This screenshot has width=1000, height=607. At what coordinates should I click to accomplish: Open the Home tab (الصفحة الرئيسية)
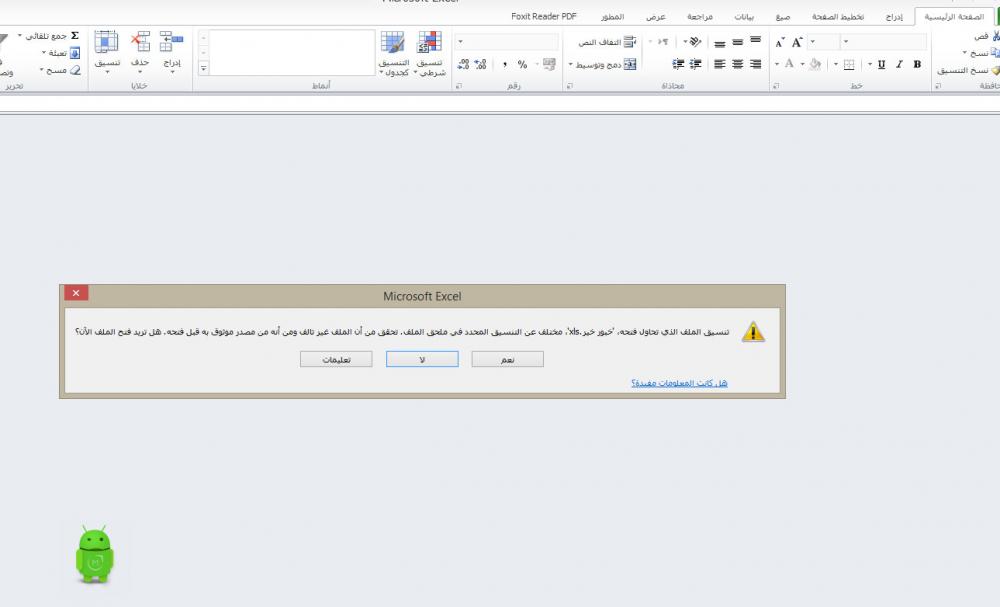click(954, 17)
